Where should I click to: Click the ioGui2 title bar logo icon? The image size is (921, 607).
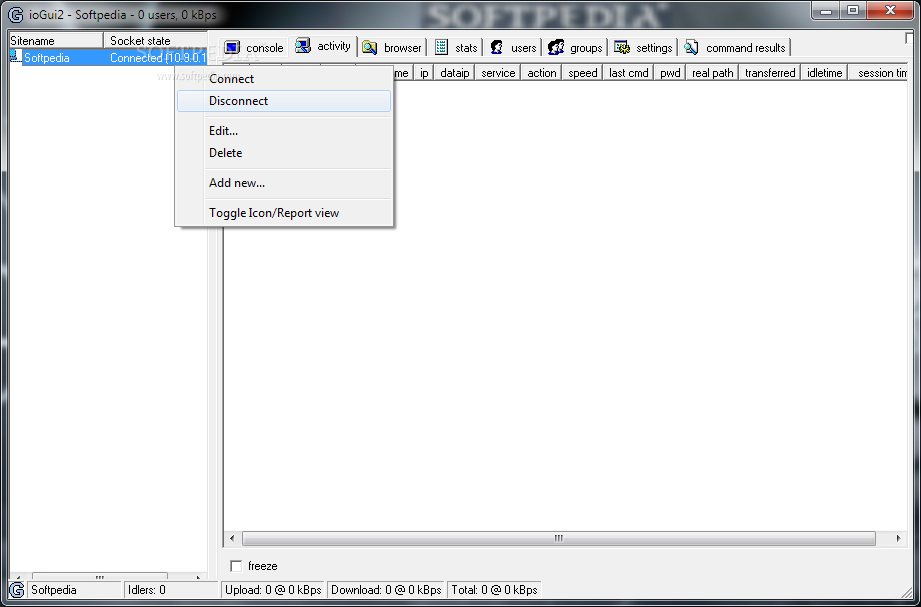(x=16, y=14)
